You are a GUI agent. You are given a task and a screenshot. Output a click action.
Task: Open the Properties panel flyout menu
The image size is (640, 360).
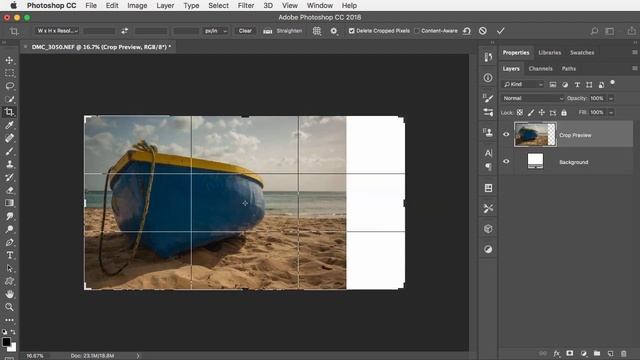click(x=635, y=52)
